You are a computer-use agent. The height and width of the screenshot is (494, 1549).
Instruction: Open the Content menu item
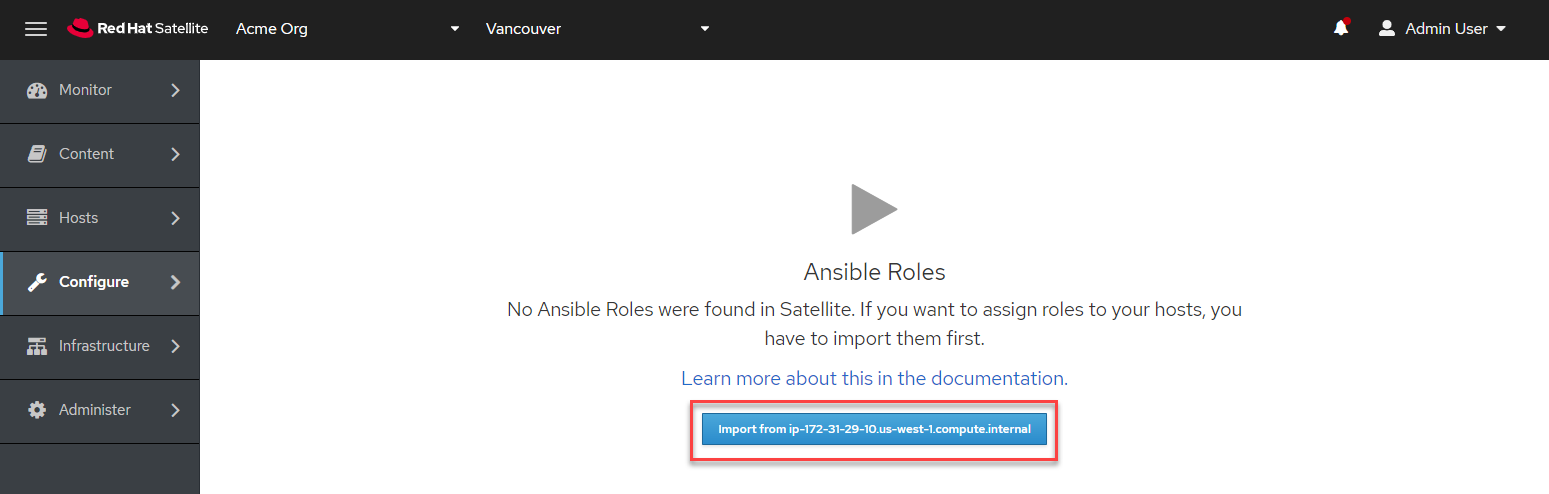pos(87,154)
